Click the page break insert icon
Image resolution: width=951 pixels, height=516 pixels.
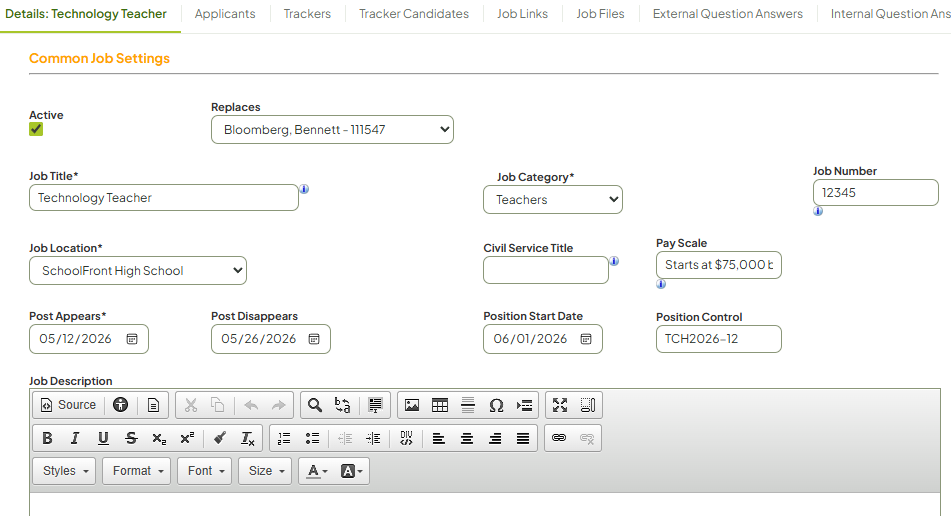click(524, 405)
